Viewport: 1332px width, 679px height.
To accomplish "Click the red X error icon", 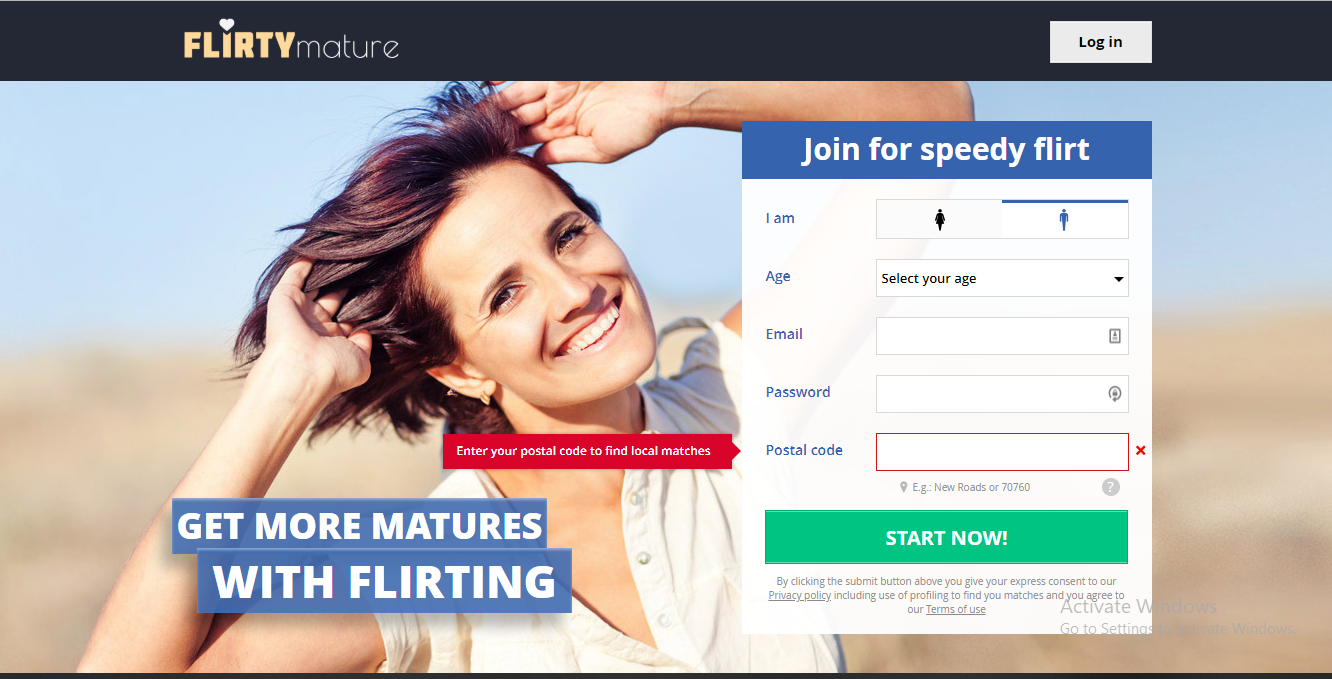I will point(1141,451).
